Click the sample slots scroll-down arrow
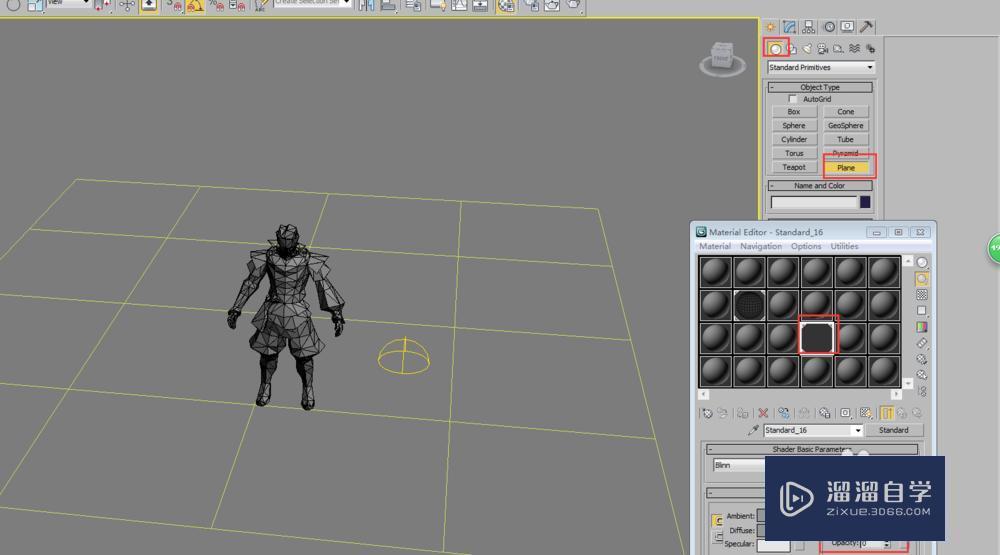This screenshot has width=1000, height=555. (x=908, y=384)
